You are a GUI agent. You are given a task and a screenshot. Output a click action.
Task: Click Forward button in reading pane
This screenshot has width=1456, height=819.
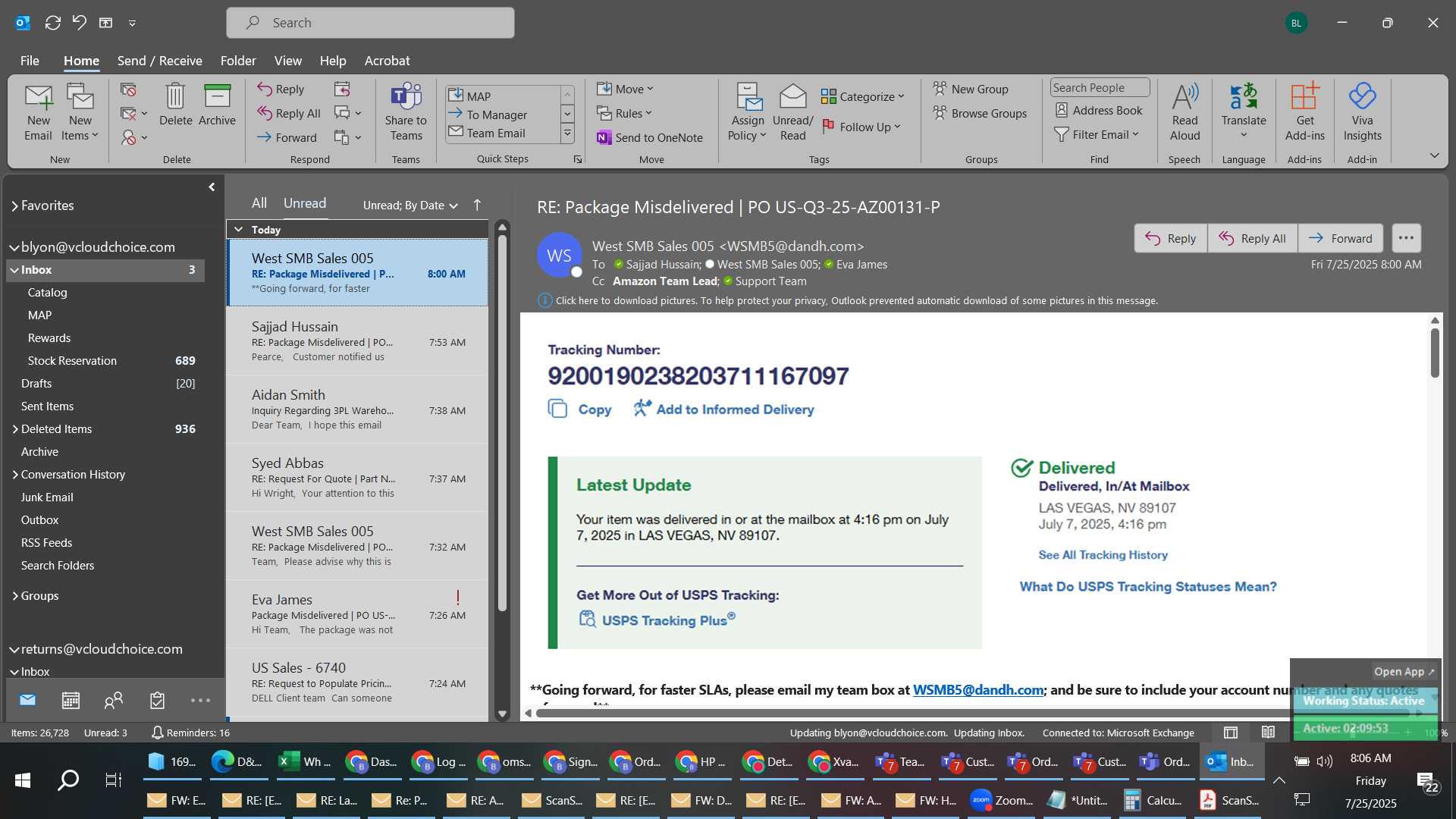pyautogui.click(x=1340, y=238)
